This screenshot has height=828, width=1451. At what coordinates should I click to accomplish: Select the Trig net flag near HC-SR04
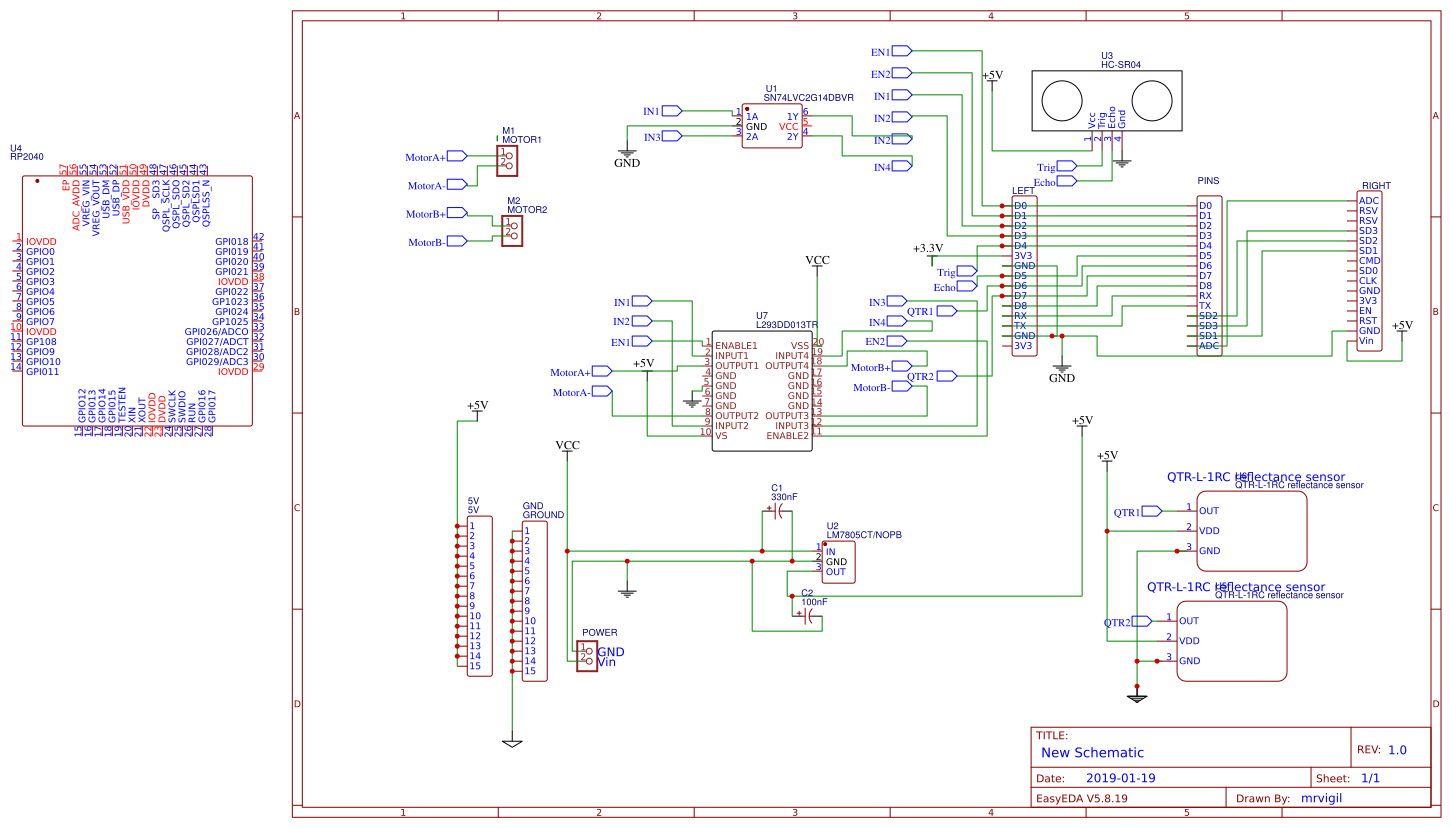click(1057, 166)
